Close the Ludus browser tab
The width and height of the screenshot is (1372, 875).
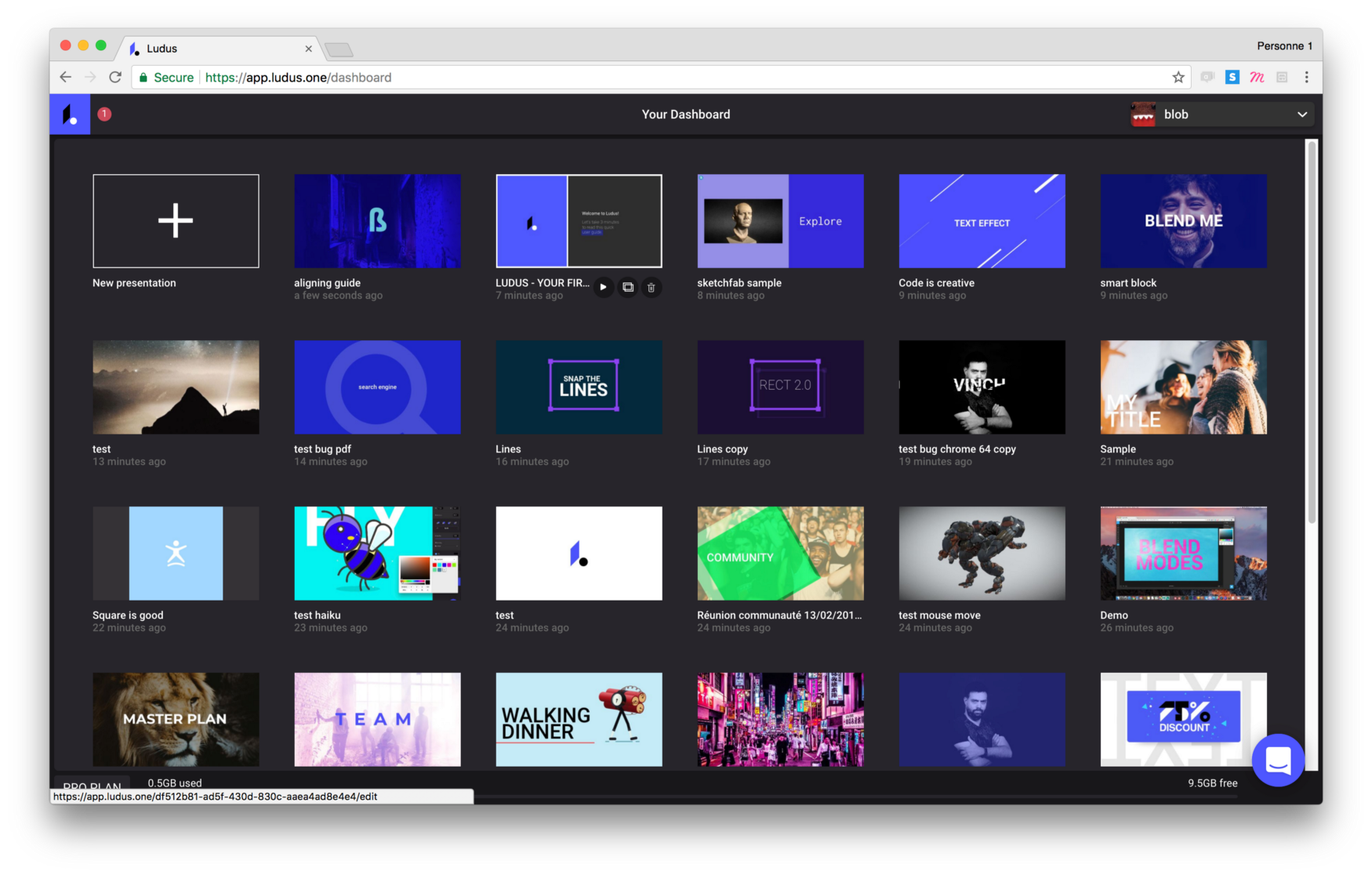point(308,49)
